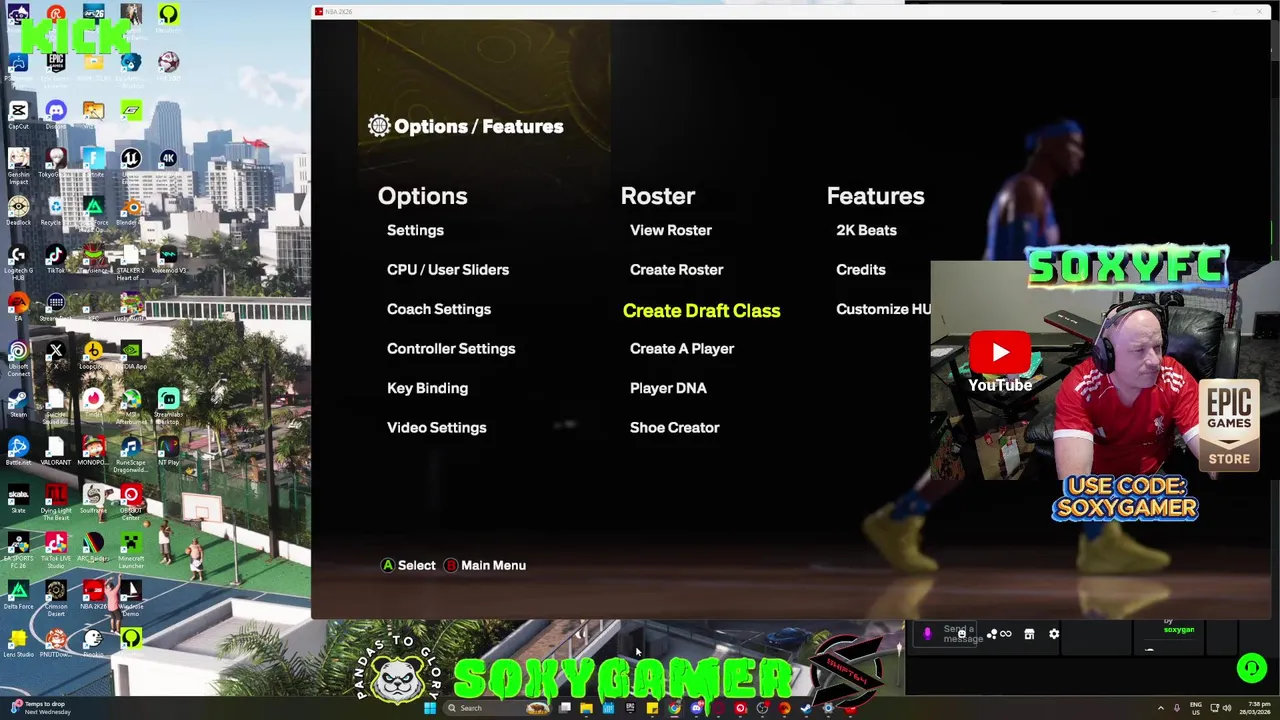Open the Recycle Bin on desktop
Screen dimensions: 1280x720
tap(55, 211)
